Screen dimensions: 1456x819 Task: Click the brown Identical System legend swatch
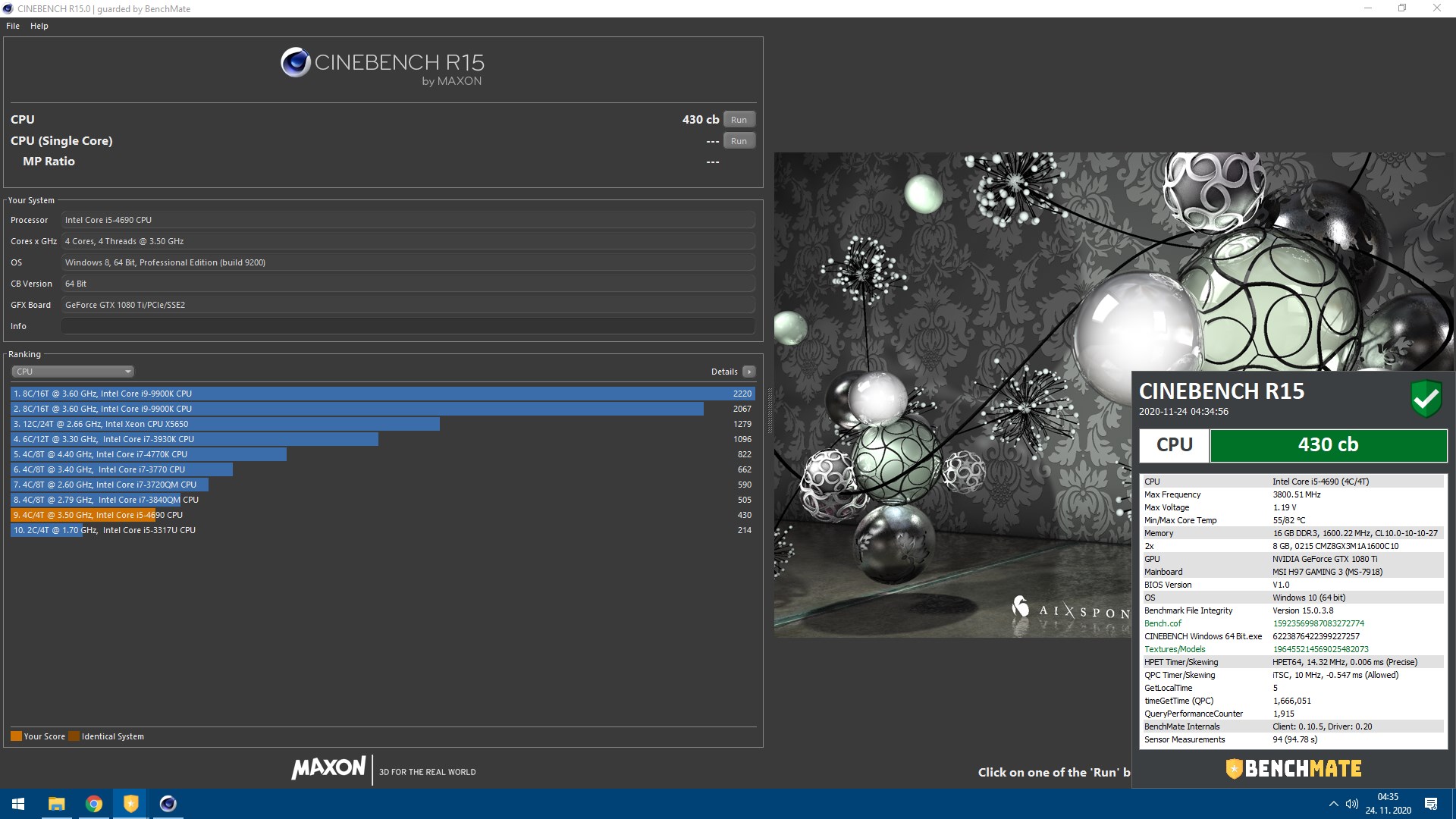74,736
